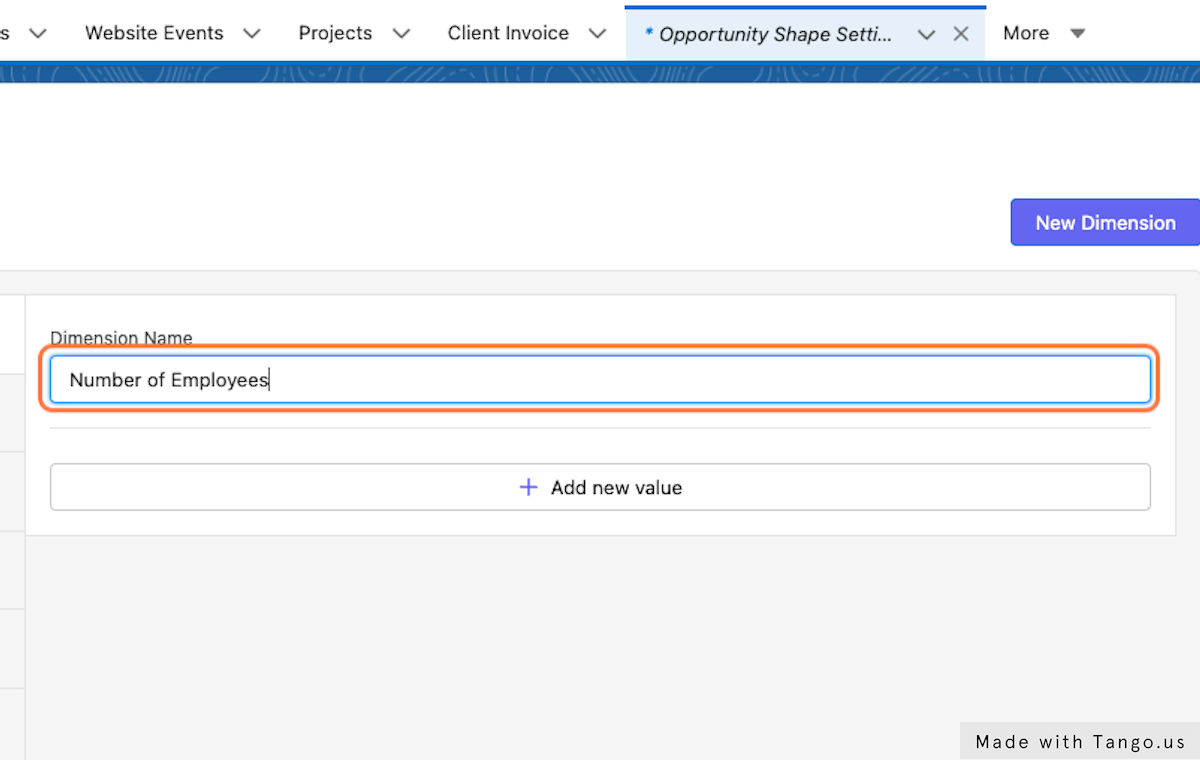Open the Website Events tab chevron menu
Viewport: 1200px width, 760px height.
pyautogui.click(x=252, y=34)
